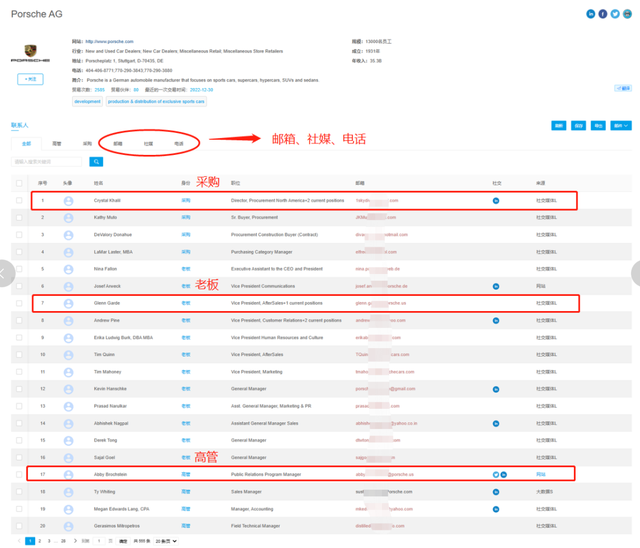Expand the blue 邮件 dropdown button
This screenshot has width=640, height=548.
click(x=621, y=126)
